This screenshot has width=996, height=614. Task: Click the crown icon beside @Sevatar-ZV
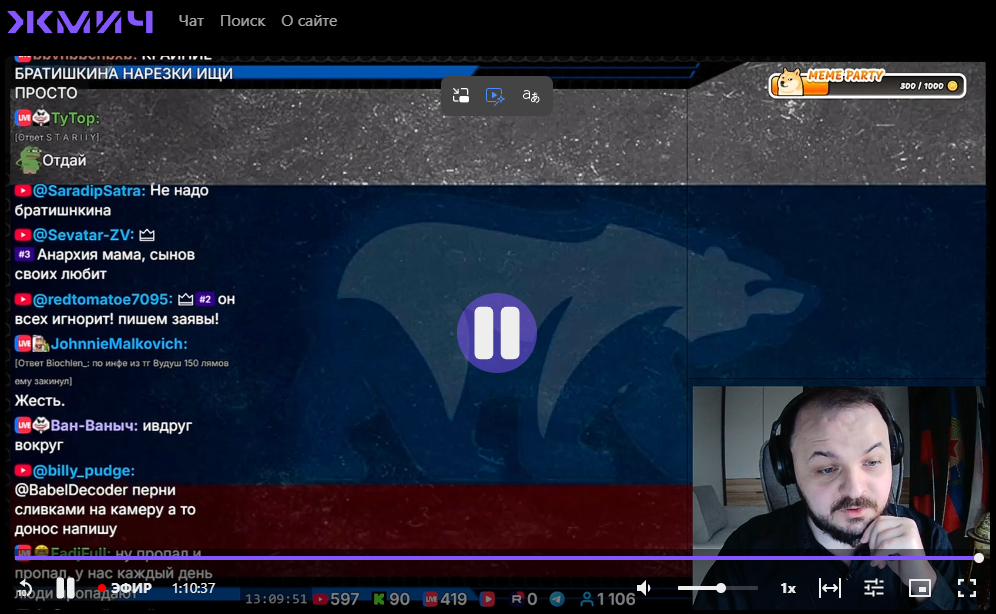click(147, 235)
